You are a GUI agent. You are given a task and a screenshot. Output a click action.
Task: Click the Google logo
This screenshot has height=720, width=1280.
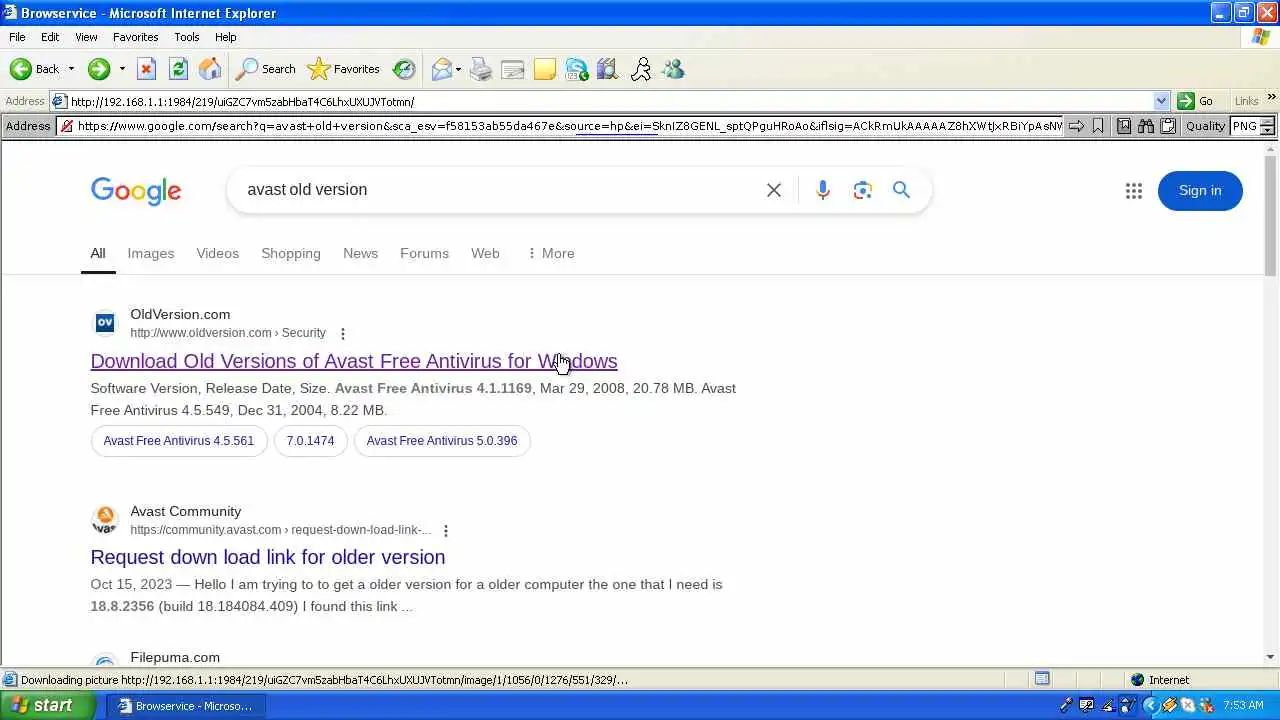(x=136, y=191)
